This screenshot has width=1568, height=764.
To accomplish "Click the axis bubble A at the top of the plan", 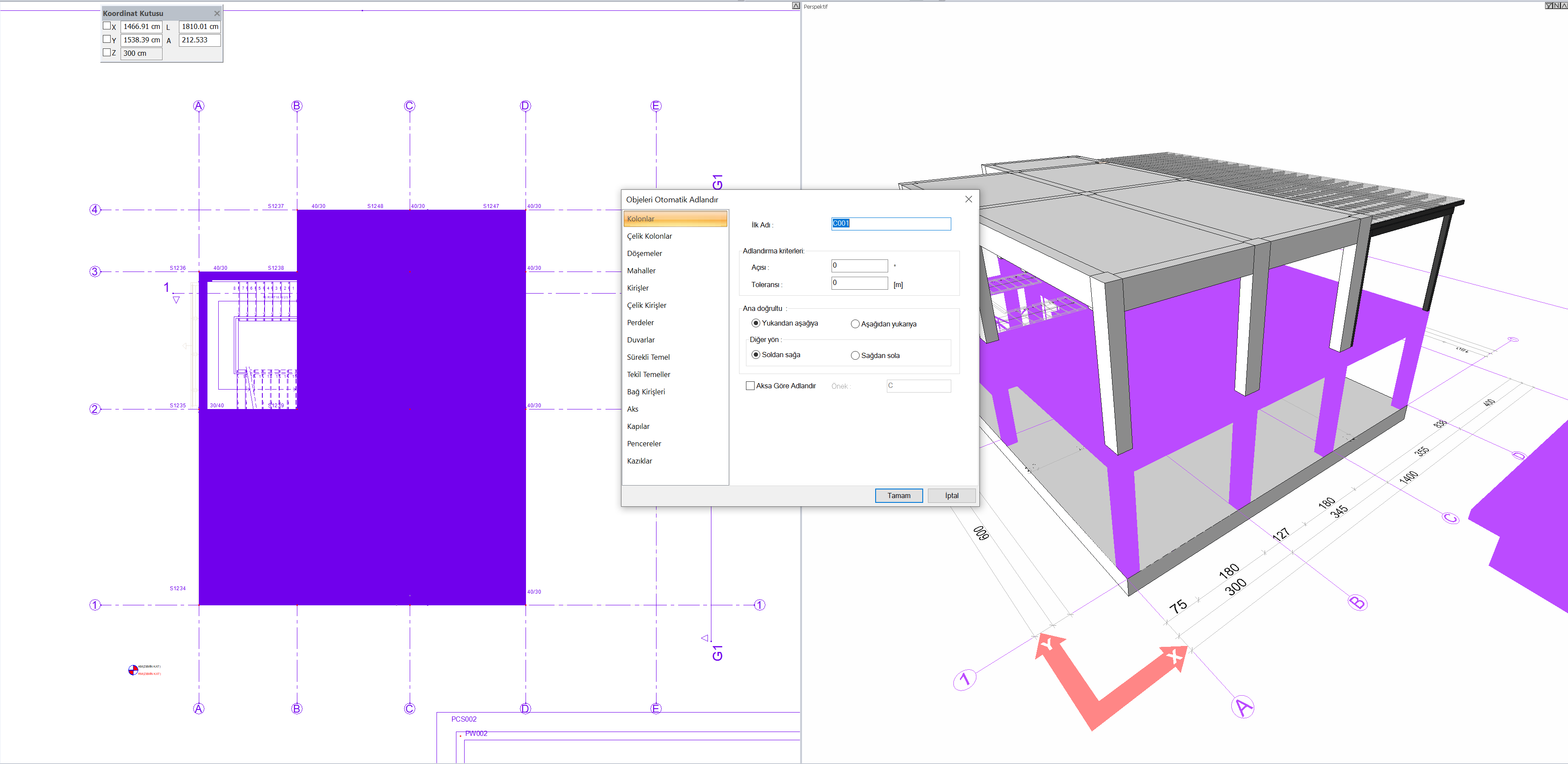I will [198, 106].
